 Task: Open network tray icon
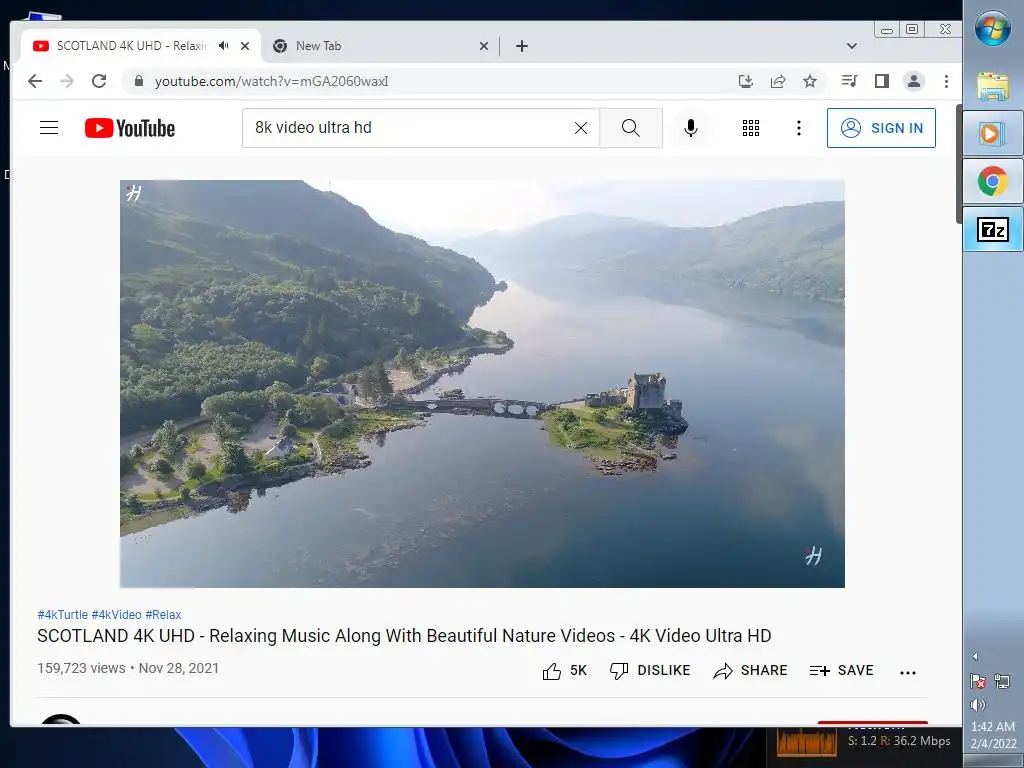tap(1002, 681)
